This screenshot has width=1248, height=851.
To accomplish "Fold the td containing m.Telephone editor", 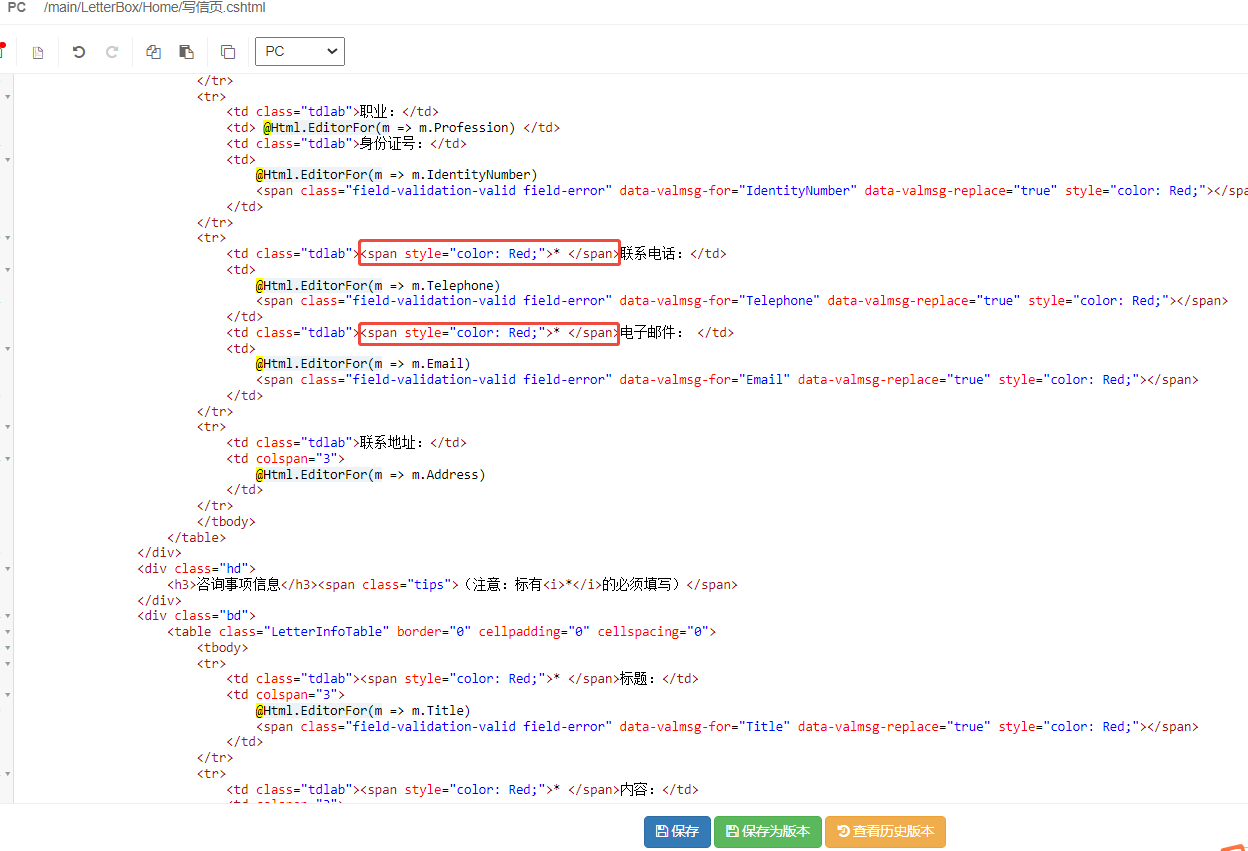I will (x=8, y=270).
